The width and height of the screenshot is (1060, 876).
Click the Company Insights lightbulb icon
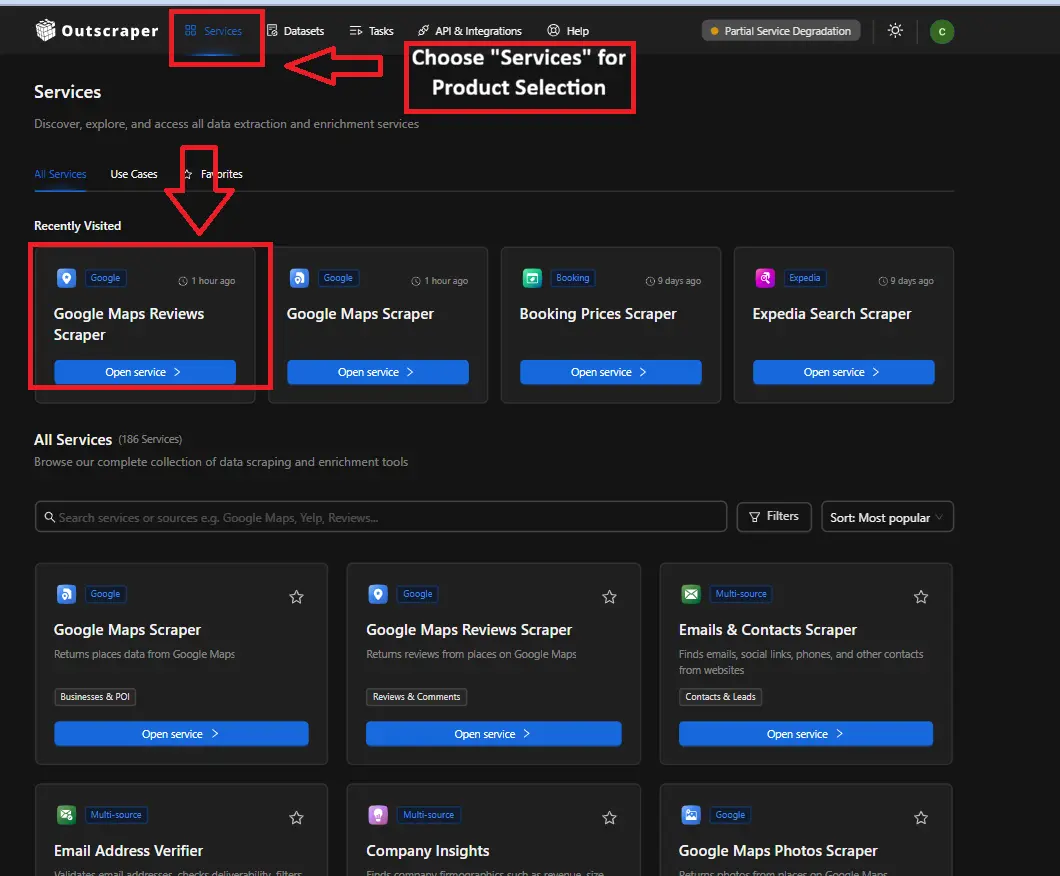pyautogui.click(x=377, y=815)
